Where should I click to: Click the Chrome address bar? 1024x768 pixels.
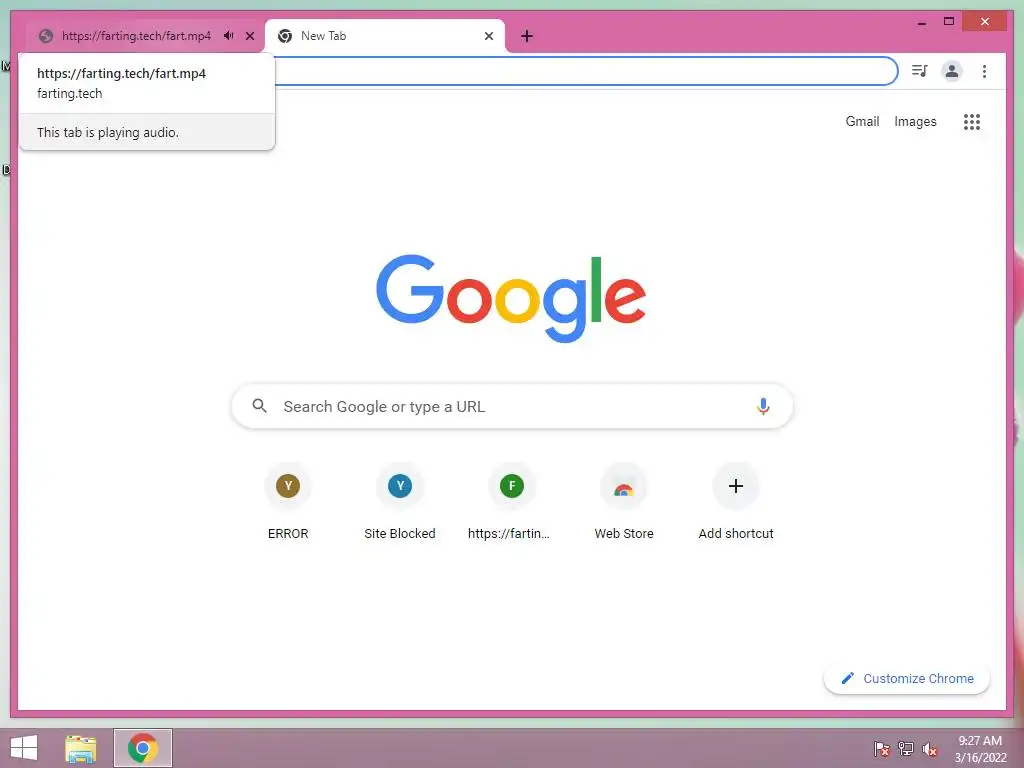(585, 71)
